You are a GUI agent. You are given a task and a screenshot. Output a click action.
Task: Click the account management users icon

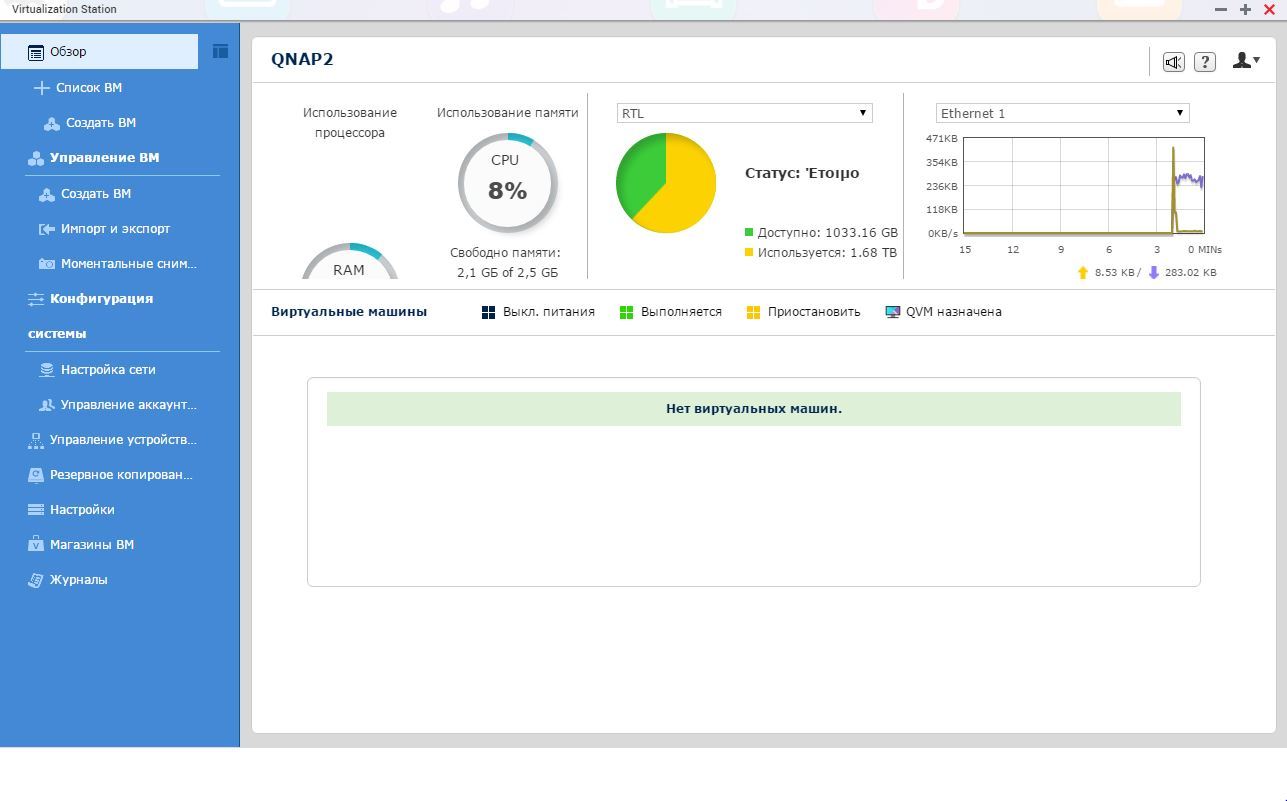tap(47, 405)
